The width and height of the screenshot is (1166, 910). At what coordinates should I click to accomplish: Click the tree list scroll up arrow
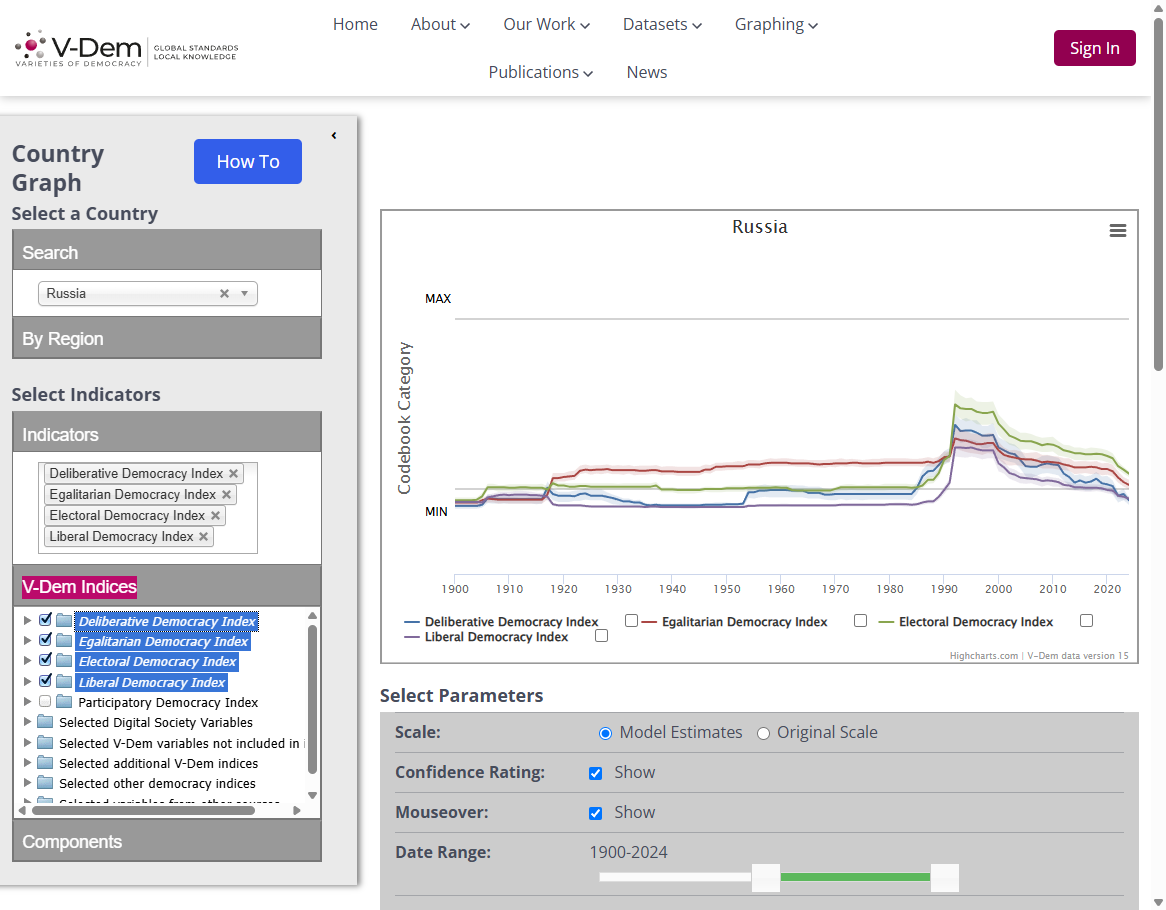tap(312, 616)
